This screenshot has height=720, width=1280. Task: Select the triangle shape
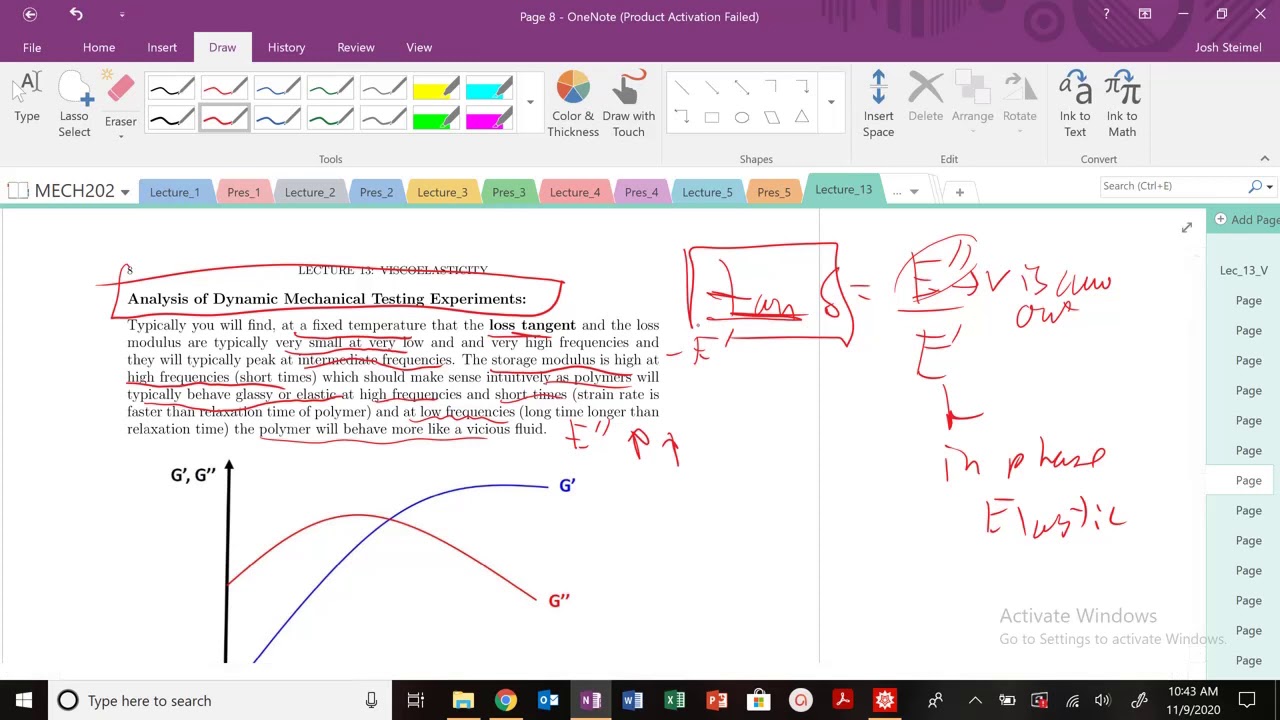[x=802, y=117]
